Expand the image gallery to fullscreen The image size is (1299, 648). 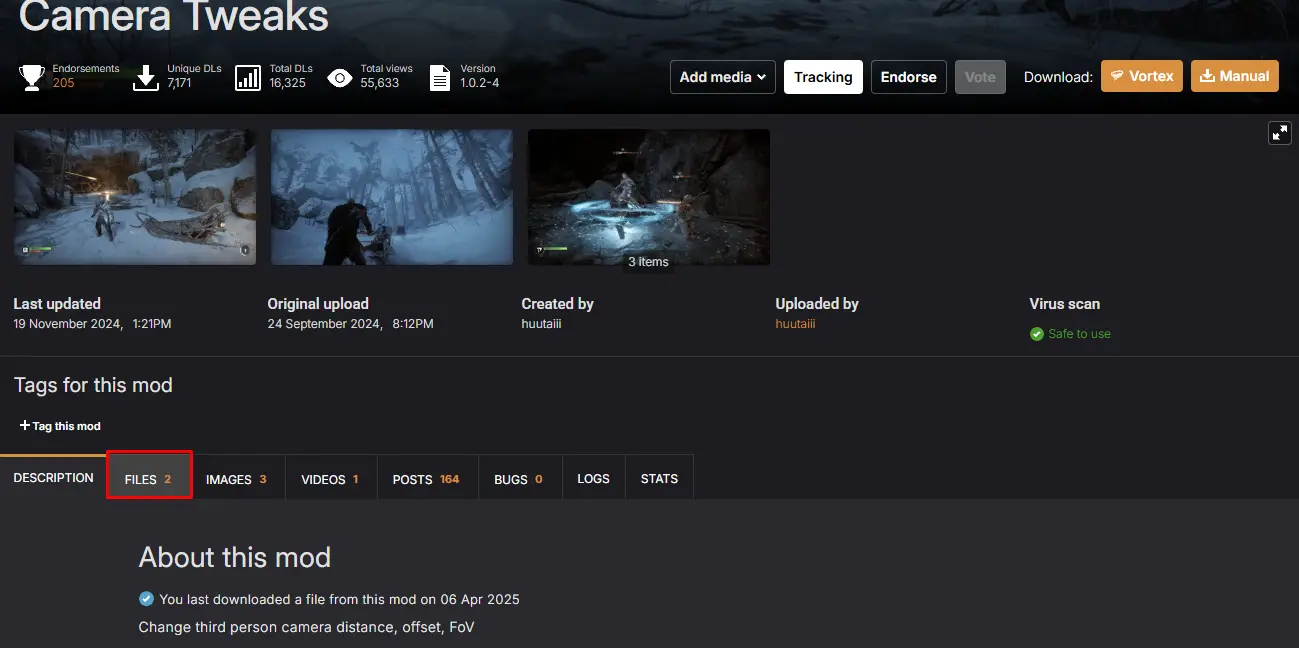point(1280,132)
